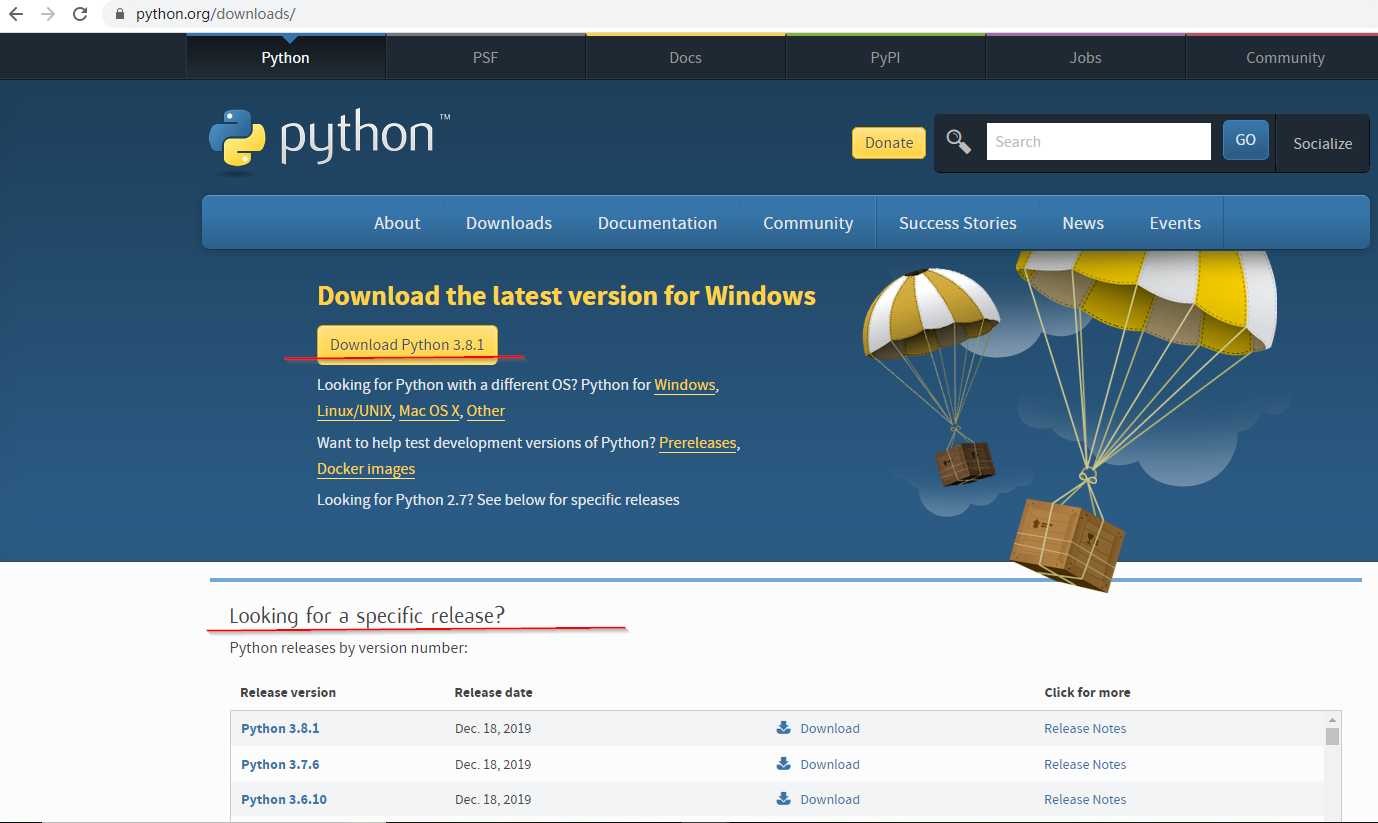The width and height of the screenshot is (1378, 823).
Task: Click the 'Python releases by version number:' text
Action: pos(349,648)
